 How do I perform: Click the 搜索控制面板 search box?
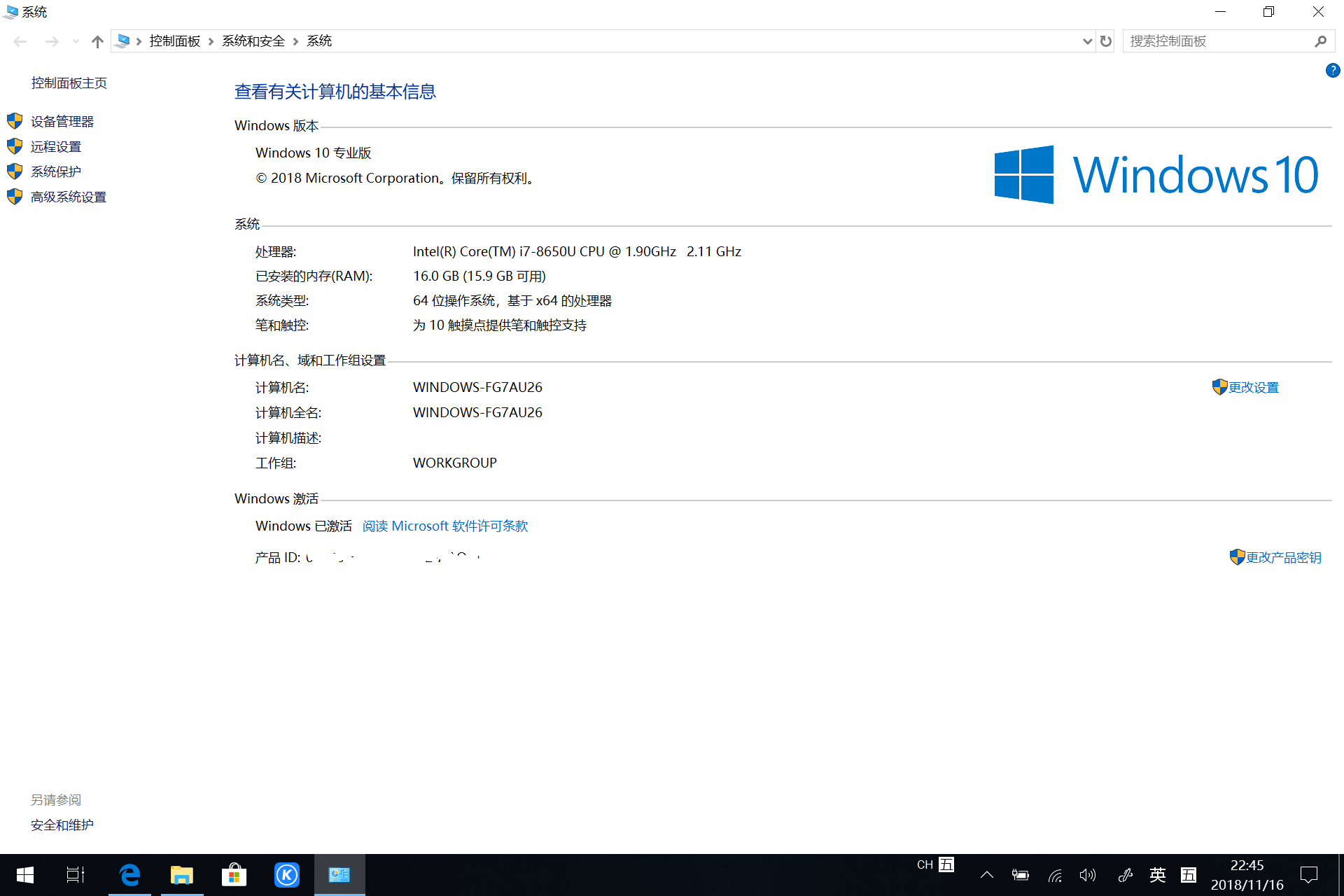(1218, 41)
